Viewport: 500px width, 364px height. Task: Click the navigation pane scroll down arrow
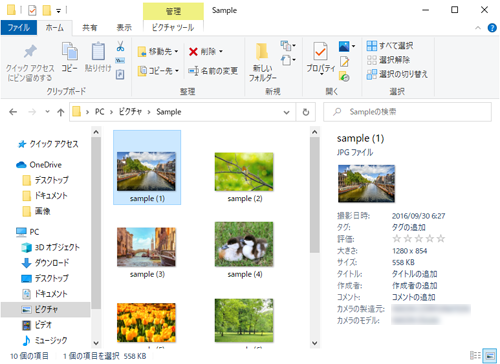(96, 343)
